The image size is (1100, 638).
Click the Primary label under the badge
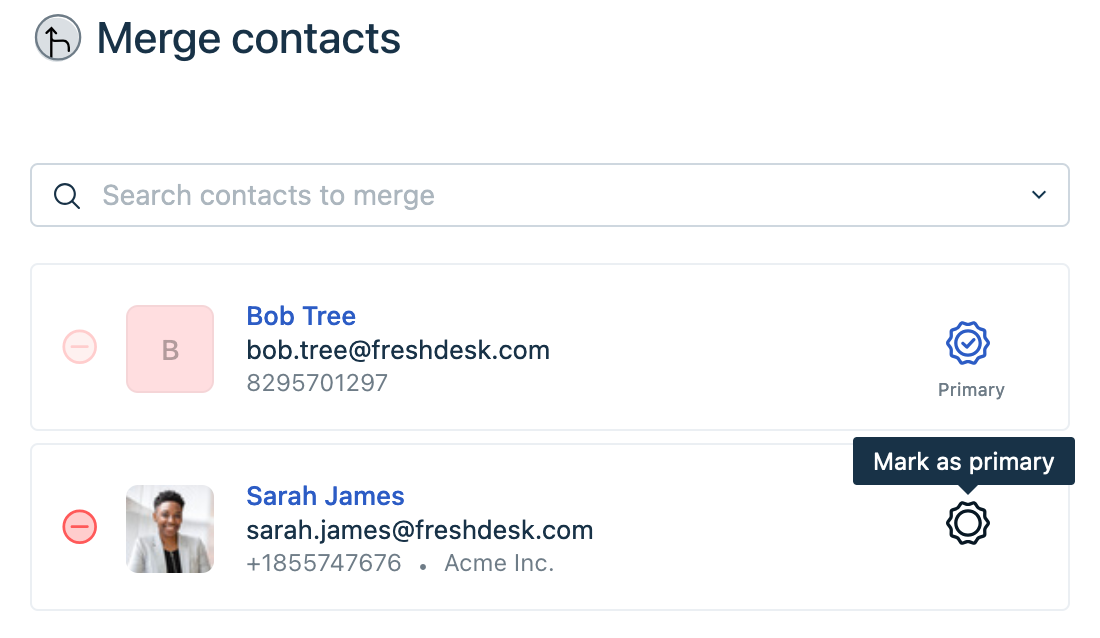(x=970, y=389)
